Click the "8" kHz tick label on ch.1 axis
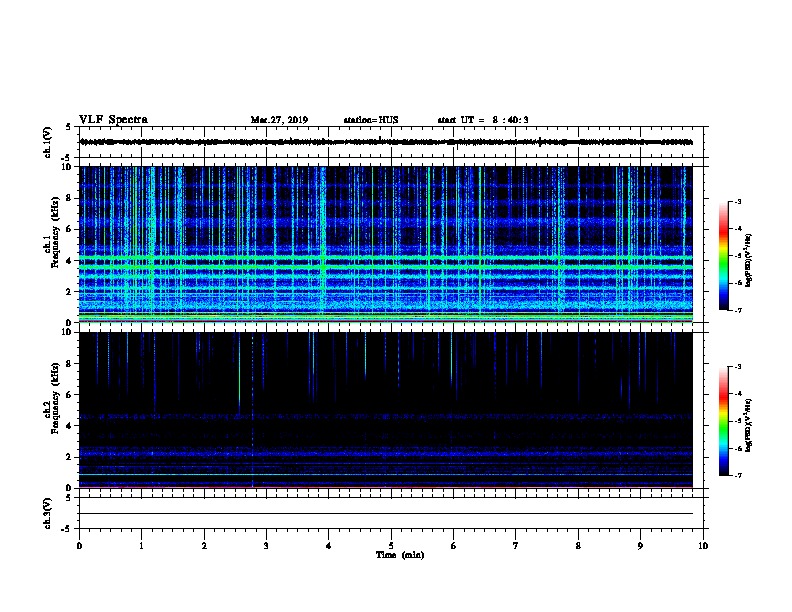 point(69,198)
